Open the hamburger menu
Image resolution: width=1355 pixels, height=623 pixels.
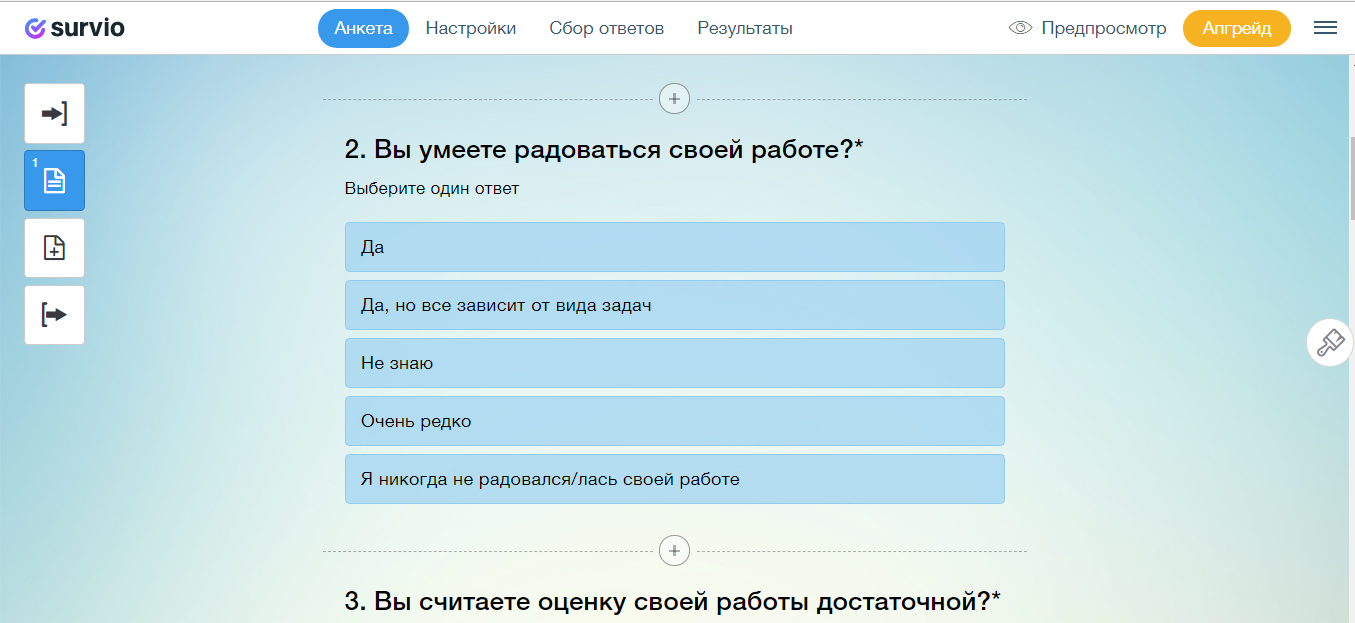(x=1325, y=27)
